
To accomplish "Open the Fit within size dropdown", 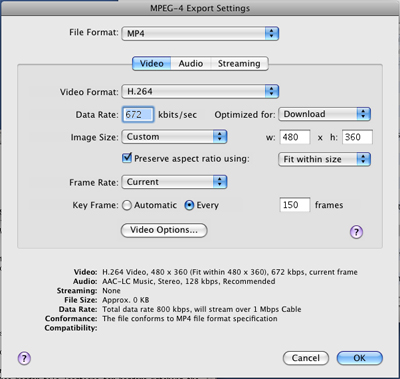I will [x=324, y=159].
